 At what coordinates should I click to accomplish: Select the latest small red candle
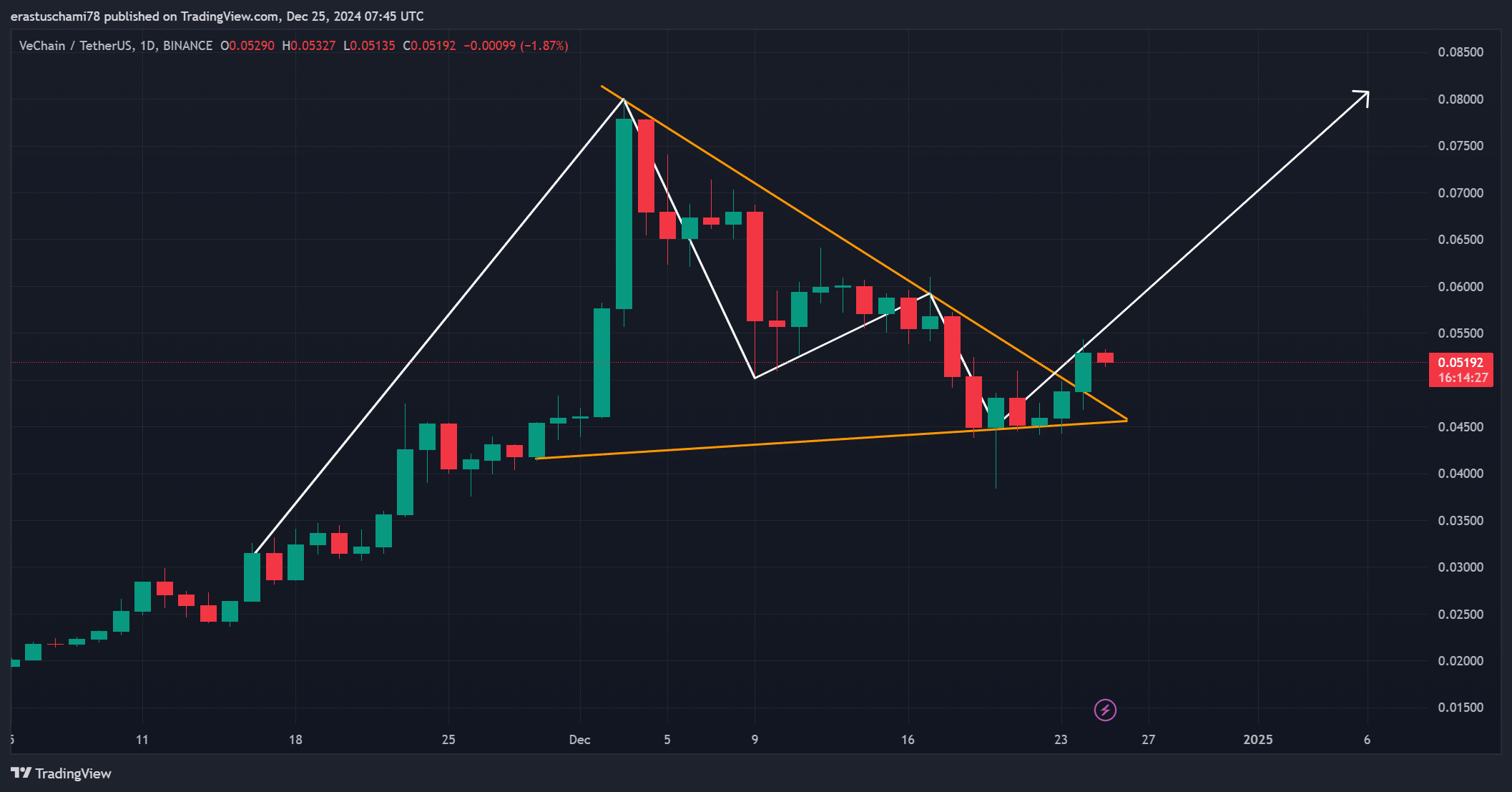[x=1105, y=358]
